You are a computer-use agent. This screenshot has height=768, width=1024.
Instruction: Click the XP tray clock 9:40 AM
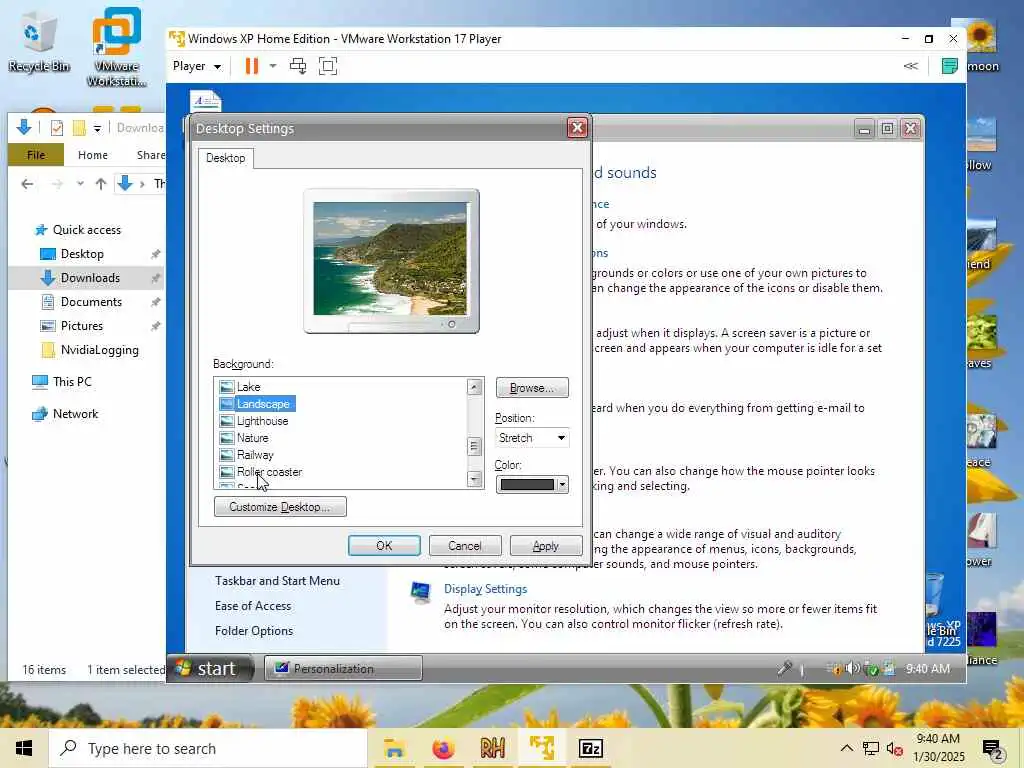click(x=927, y=669)
